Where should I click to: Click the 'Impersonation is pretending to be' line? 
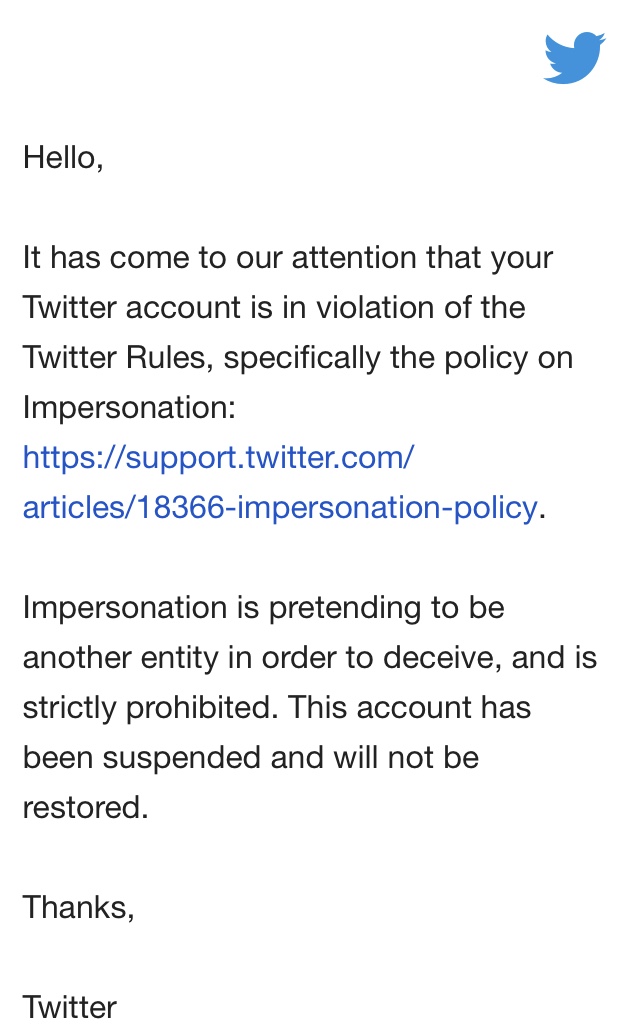(264, 608)
